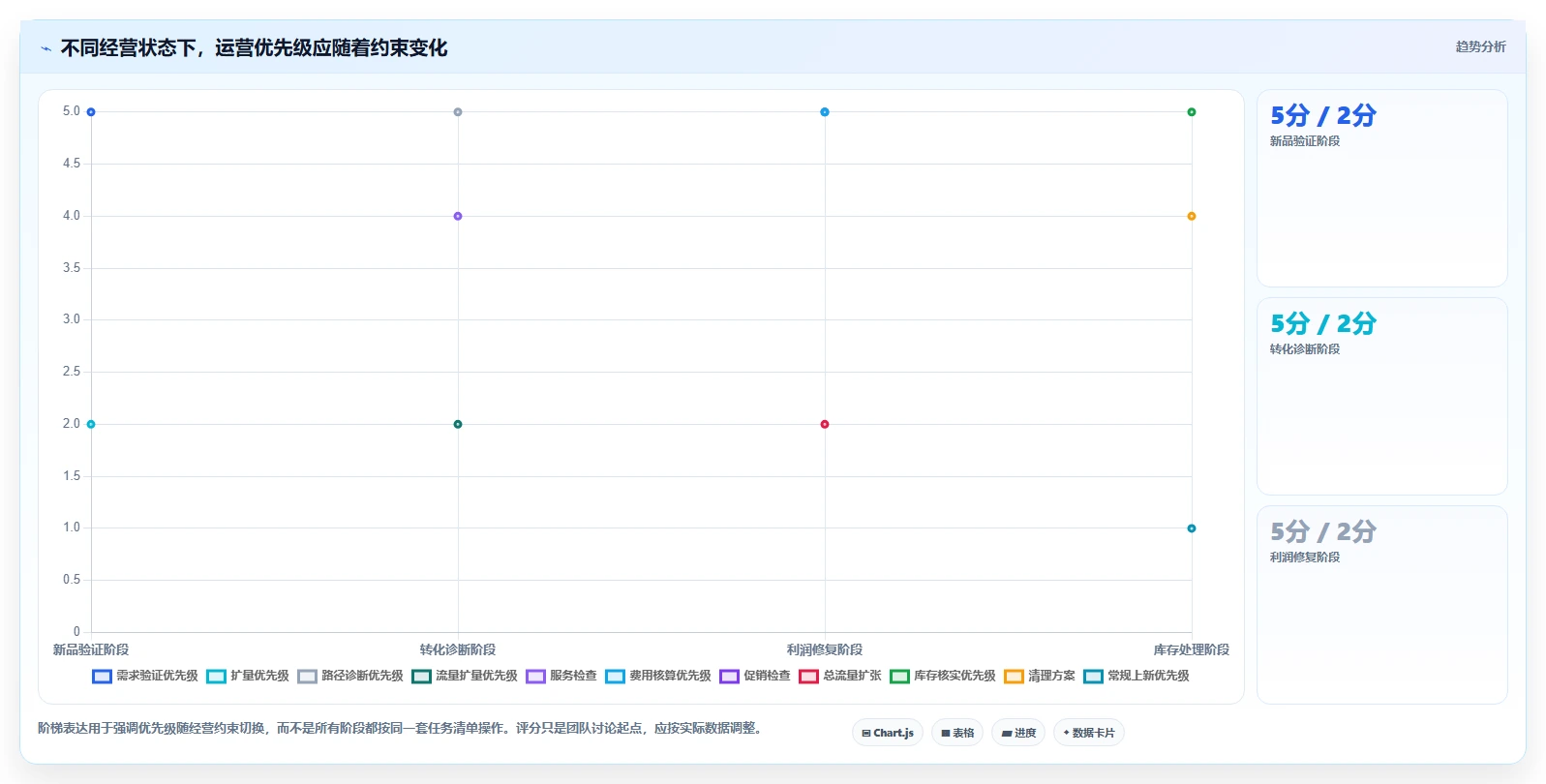Click the 数据卡片 tag
This screenshot has width=1546, height=784.
(1089, 733)
